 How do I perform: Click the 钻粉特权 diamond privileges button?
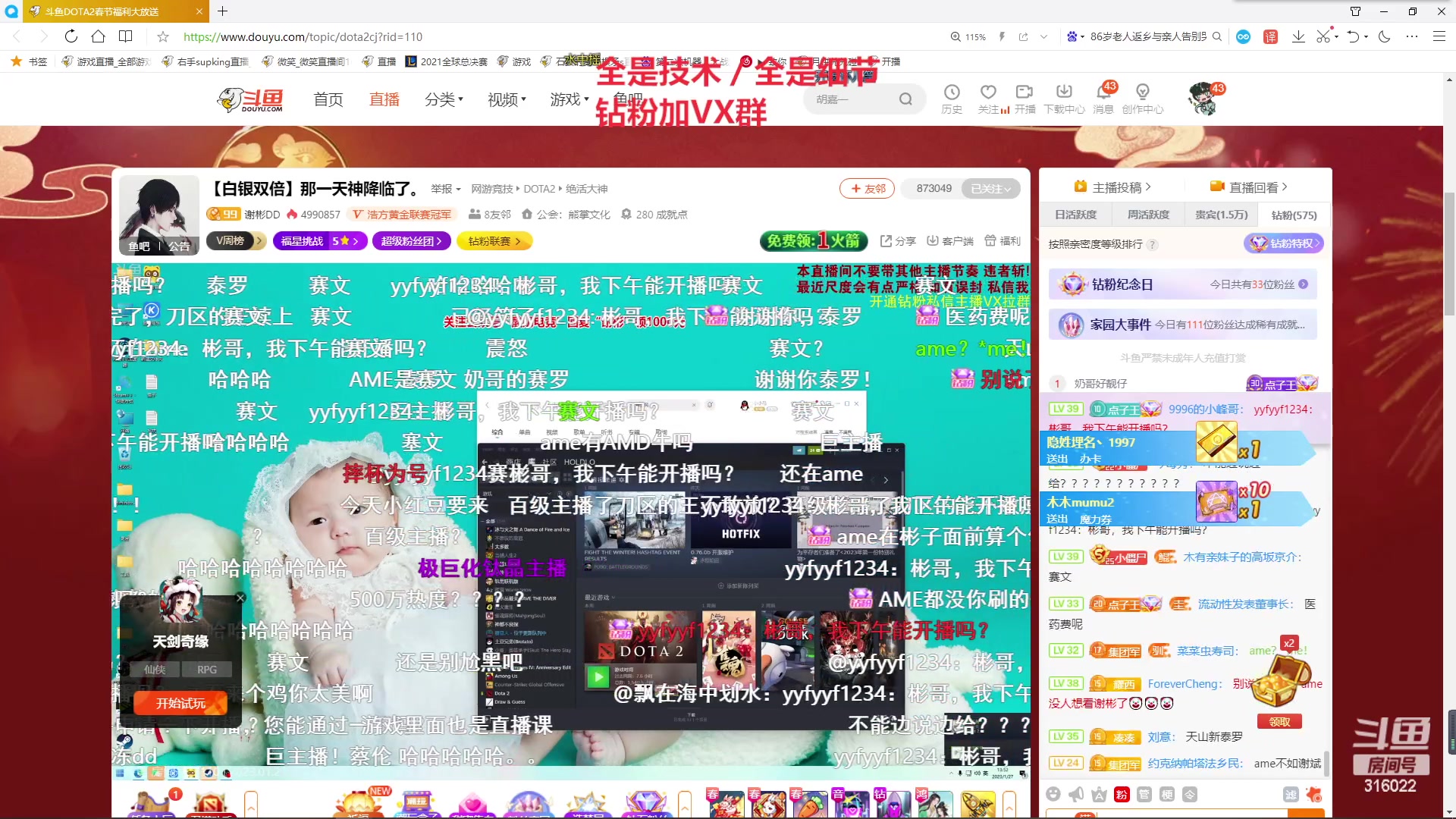click(x=1284, y=243)
